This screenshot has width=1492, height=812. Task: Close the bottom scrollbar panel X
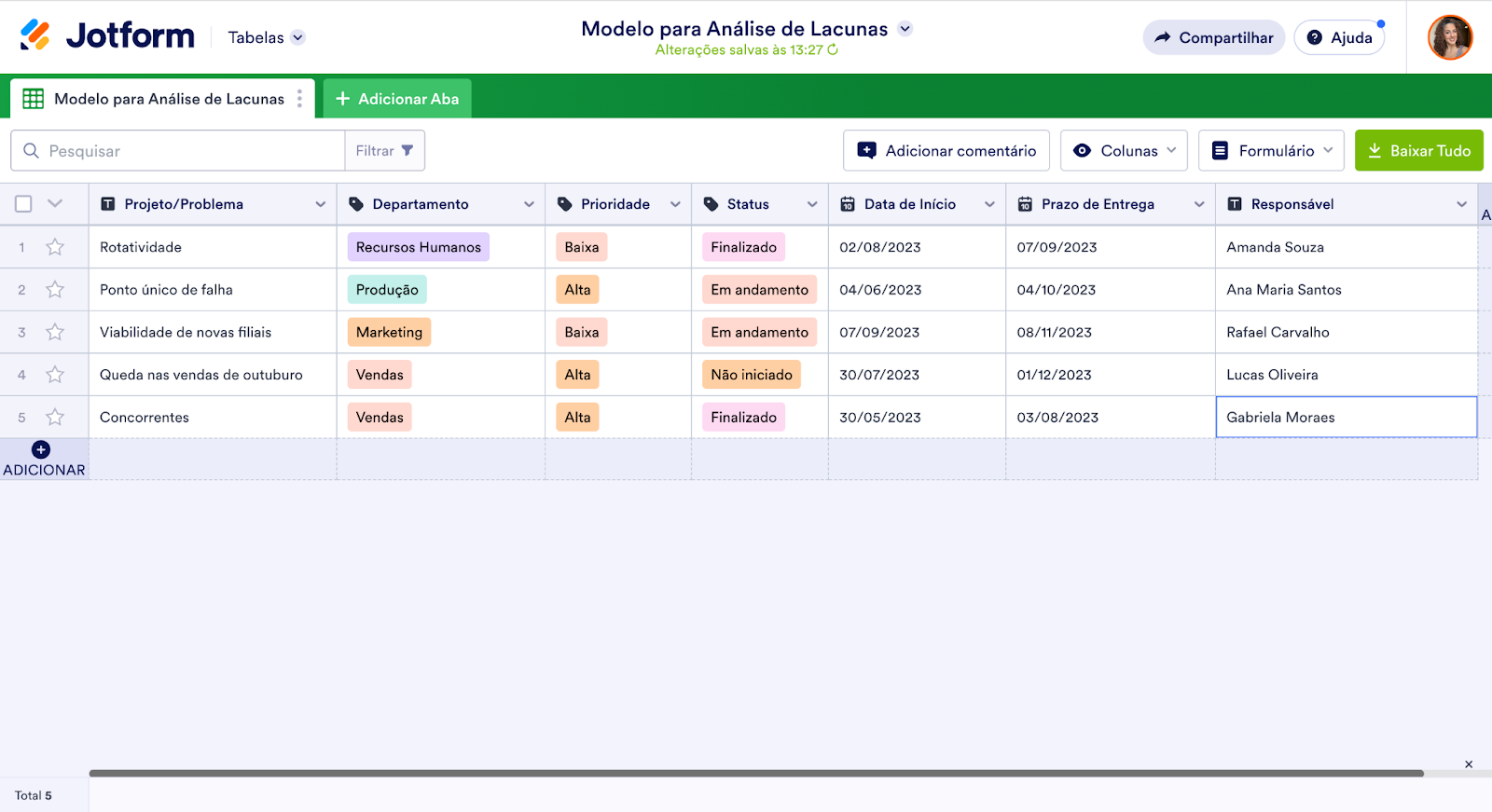(1469, 764)
